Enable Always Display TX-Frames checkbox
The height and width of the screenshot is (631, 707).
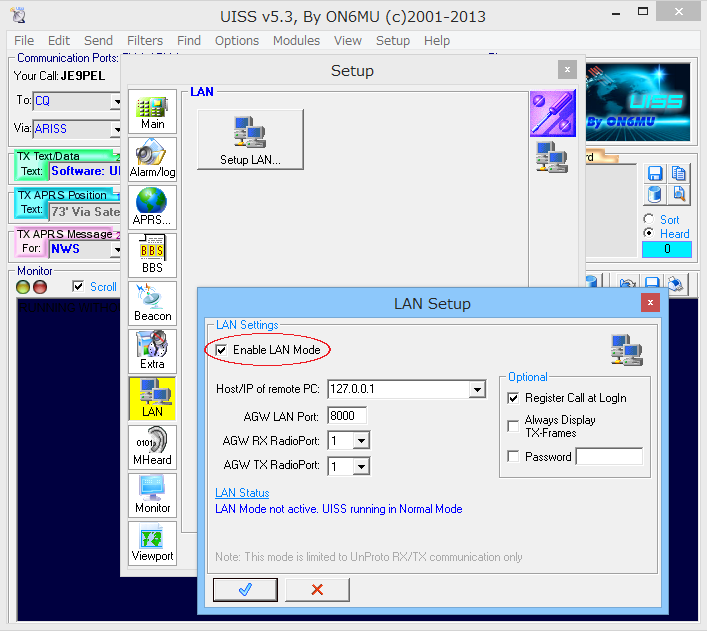pos(513,426)
